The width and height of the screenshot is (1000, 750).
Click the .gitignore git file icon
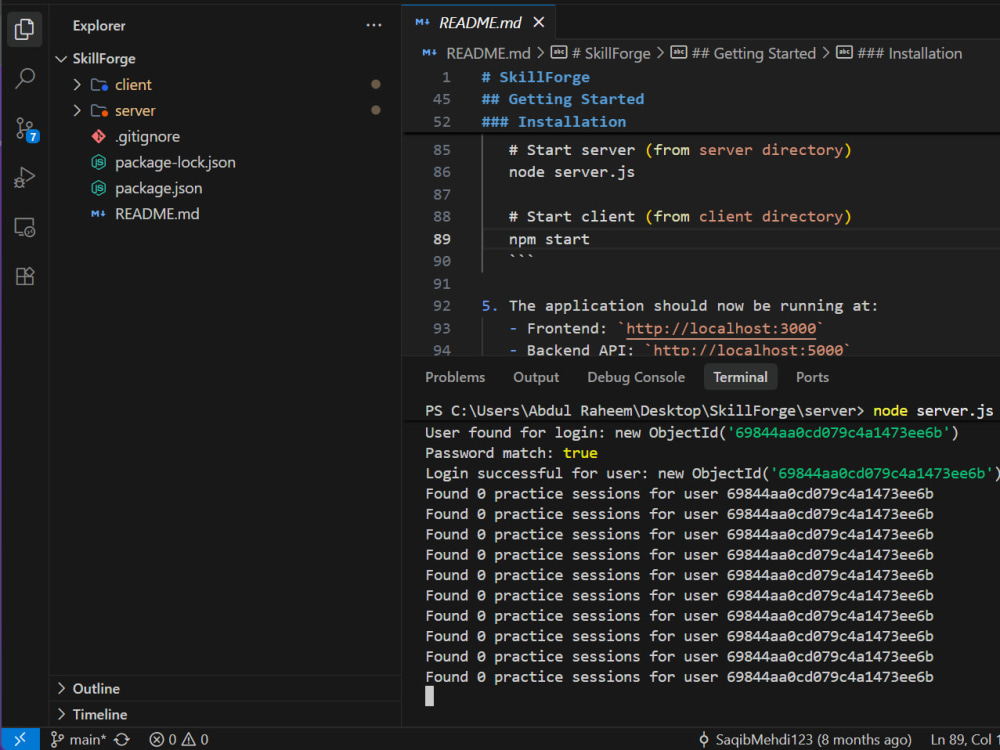pyautogui.click(x=98, y=136)
